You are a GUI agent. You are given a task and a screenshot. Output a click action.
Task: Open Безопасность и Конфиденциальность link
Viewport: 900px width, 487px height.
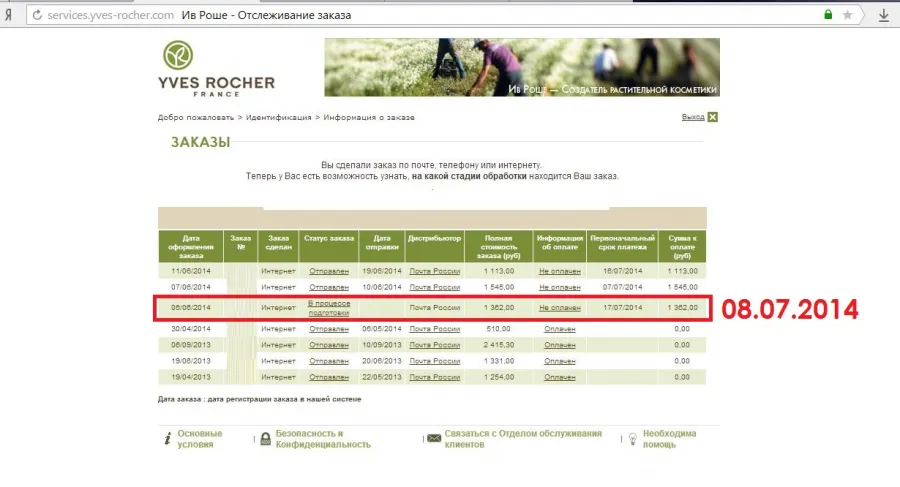coord(323,439)
